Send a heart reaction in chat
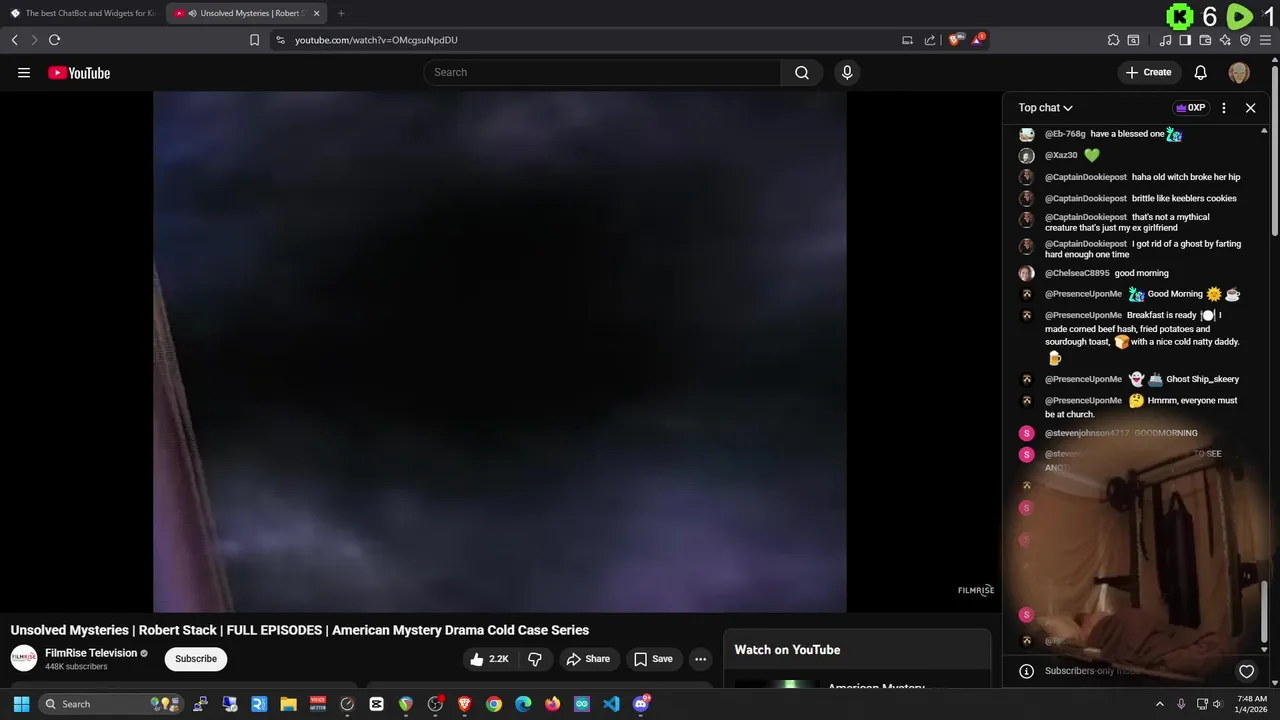 coord(1246,671)
